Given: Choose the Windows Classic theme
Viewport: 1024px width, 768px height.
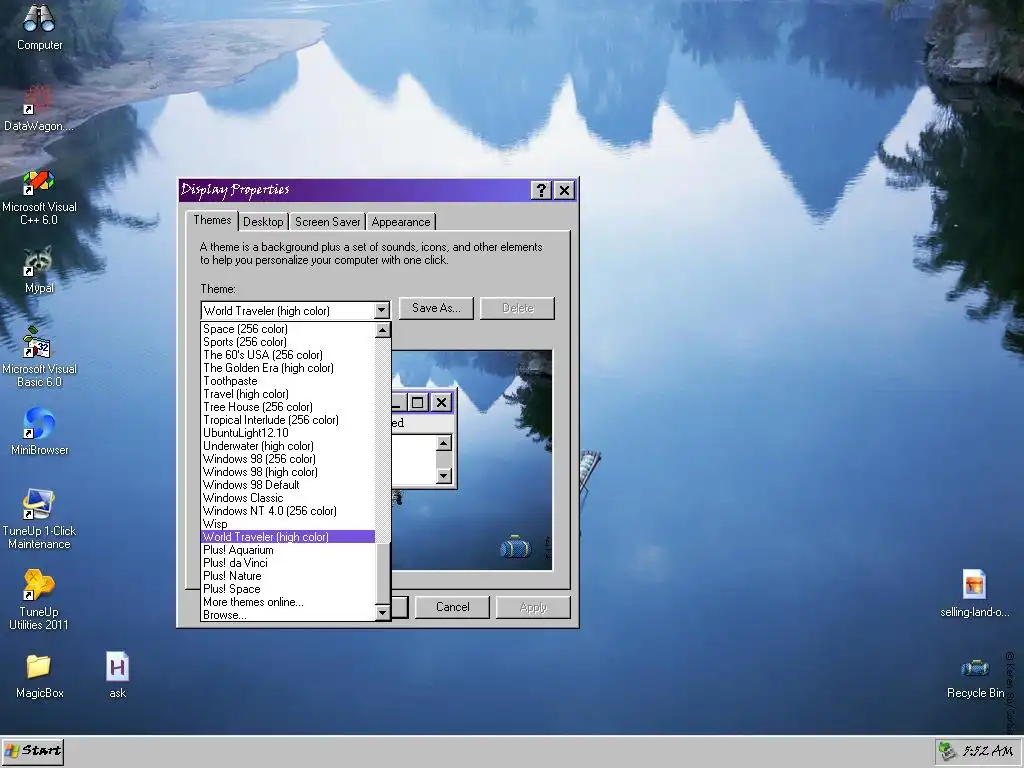Looking at the screenshot, I should tap(288, 498).
